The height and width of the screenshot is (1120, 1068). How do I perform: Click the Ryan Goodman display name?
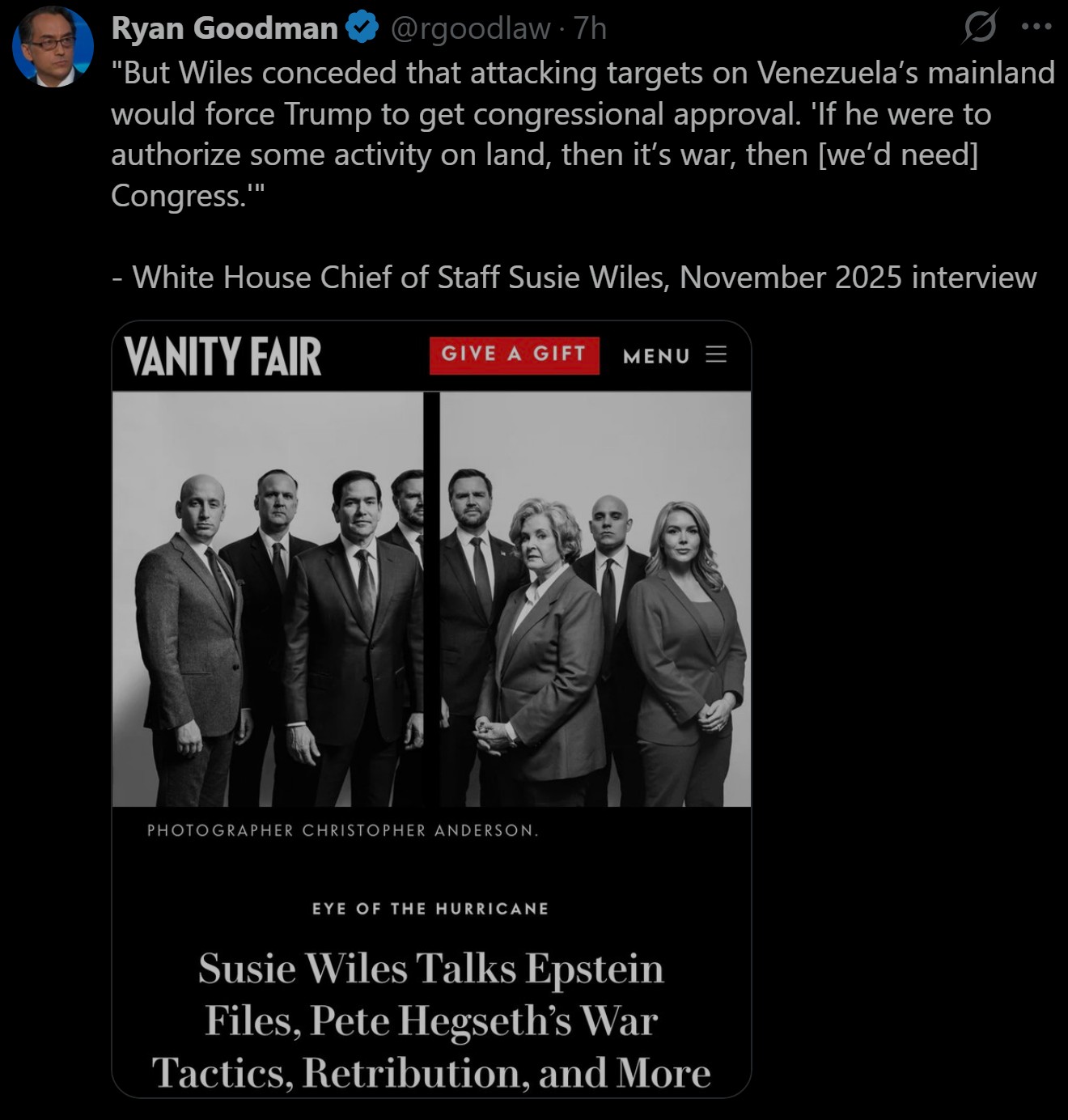coord(224,28)
